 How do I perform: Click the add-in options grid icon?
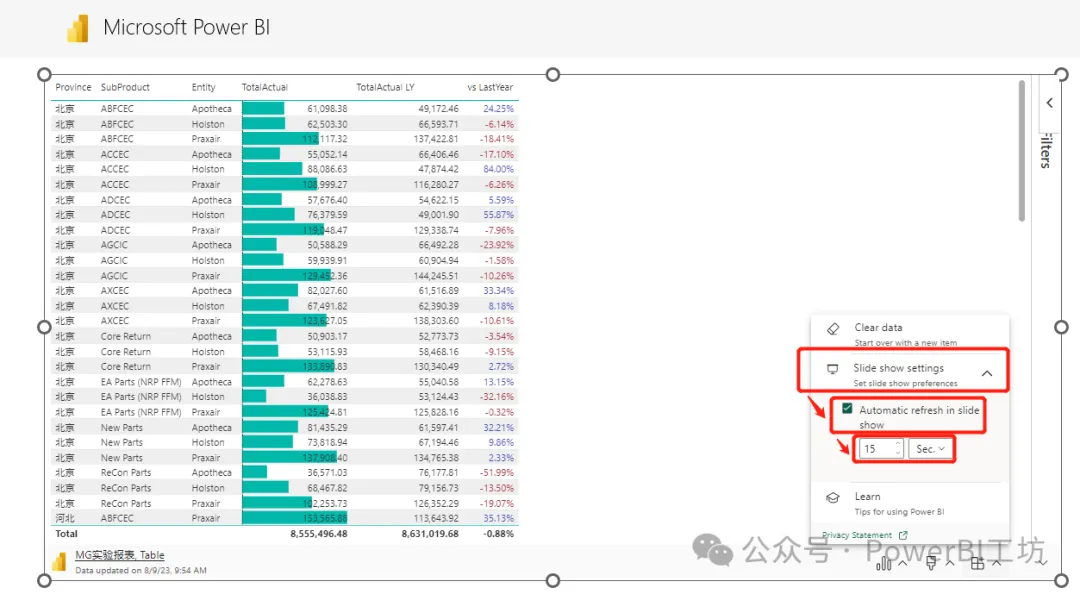977,563
